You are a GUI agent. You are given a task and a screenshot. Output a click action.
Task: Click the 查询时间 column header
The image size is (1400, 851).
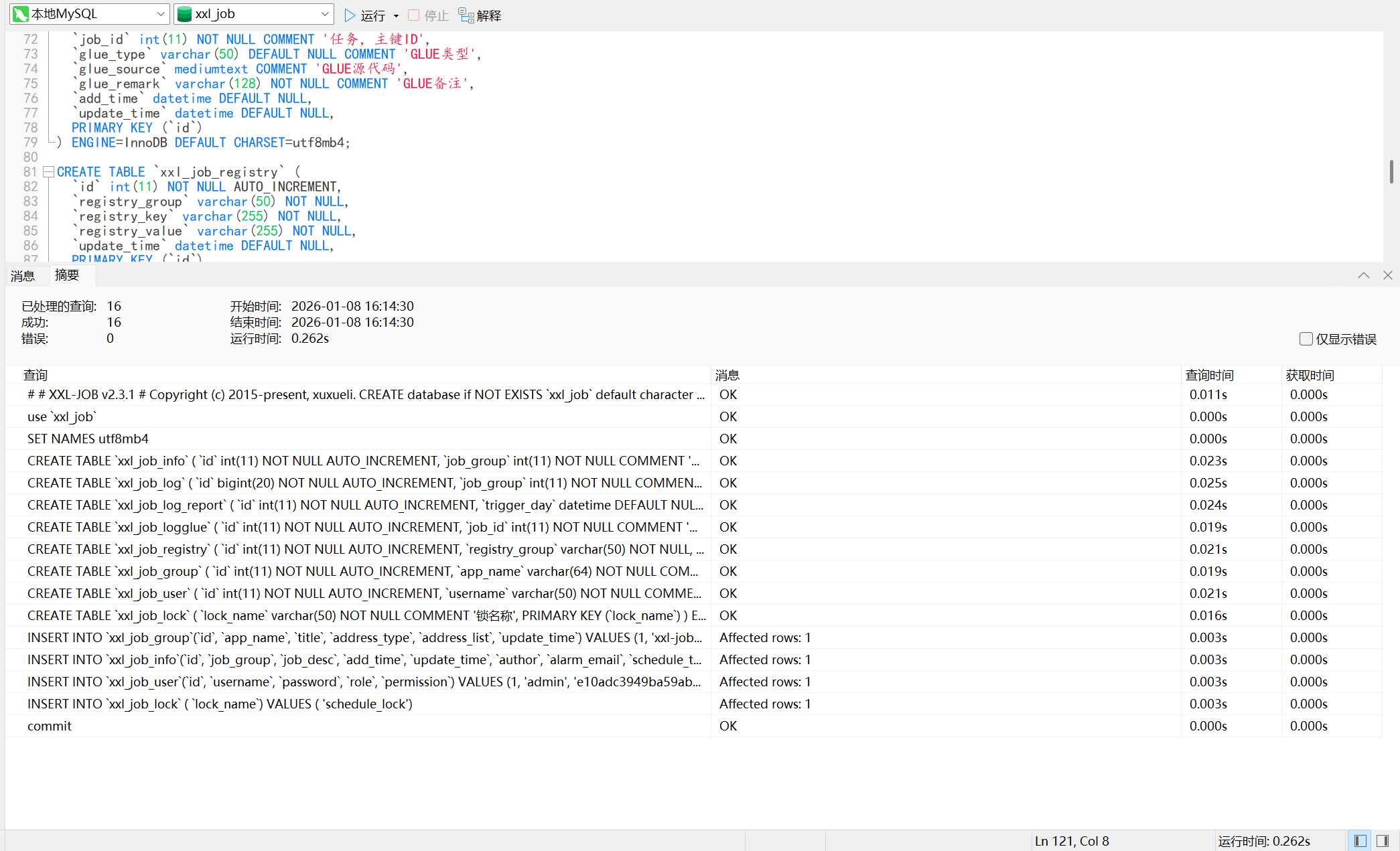pos(1209,375)
